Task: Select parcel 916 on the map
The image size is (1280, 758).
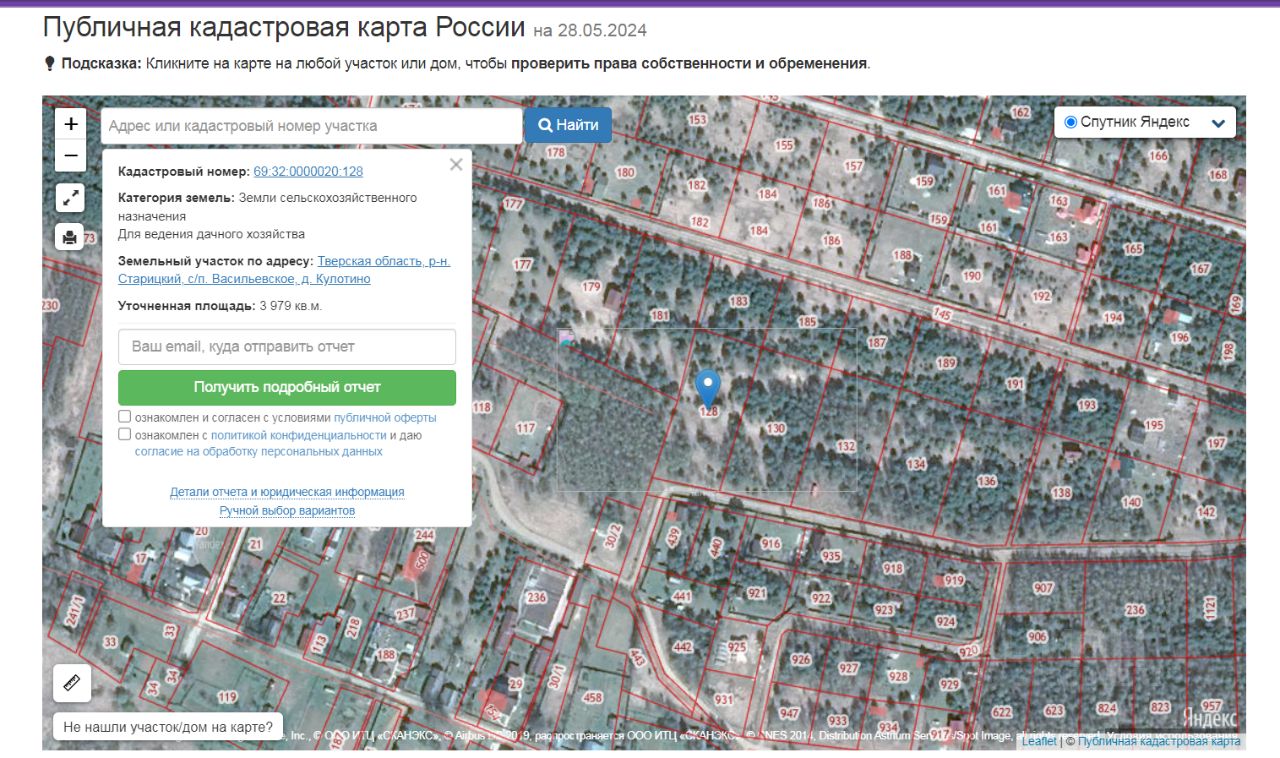Action: click(770, 544)
